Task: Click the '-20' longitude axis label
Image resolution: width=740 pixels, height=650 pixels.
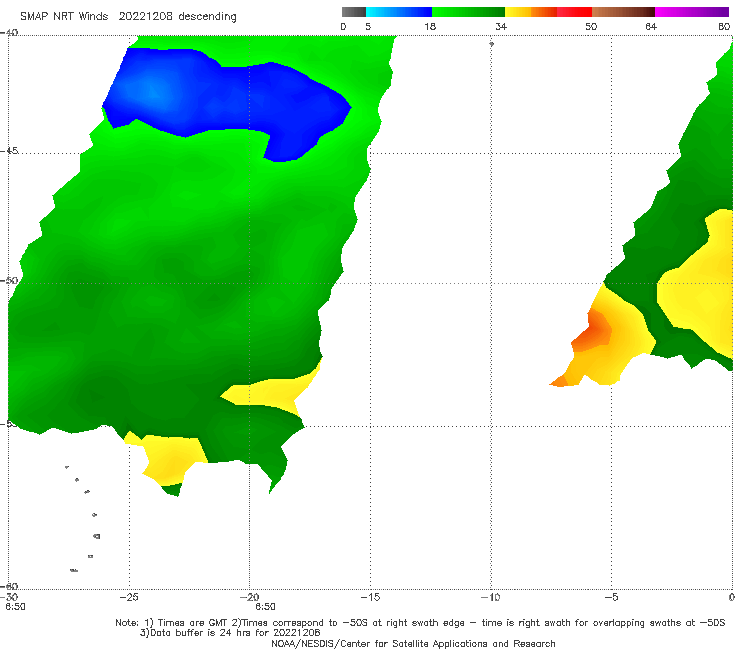Action: coord(250,597)
